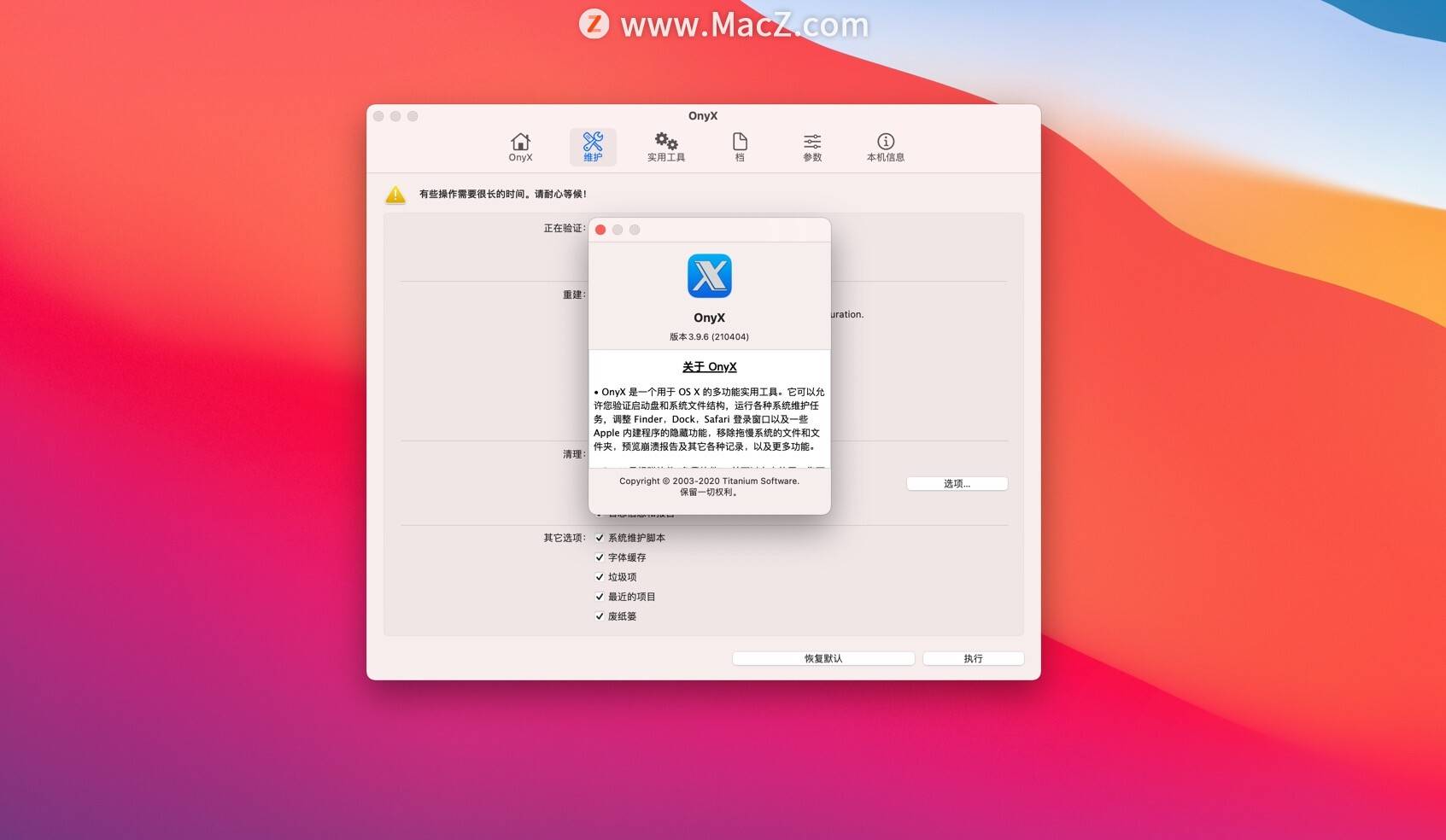Image resolution: width=1446 pixels, height=840 pixels.
Task: Toggle the 废纸篓 checkbox
Action: [600, 616]
